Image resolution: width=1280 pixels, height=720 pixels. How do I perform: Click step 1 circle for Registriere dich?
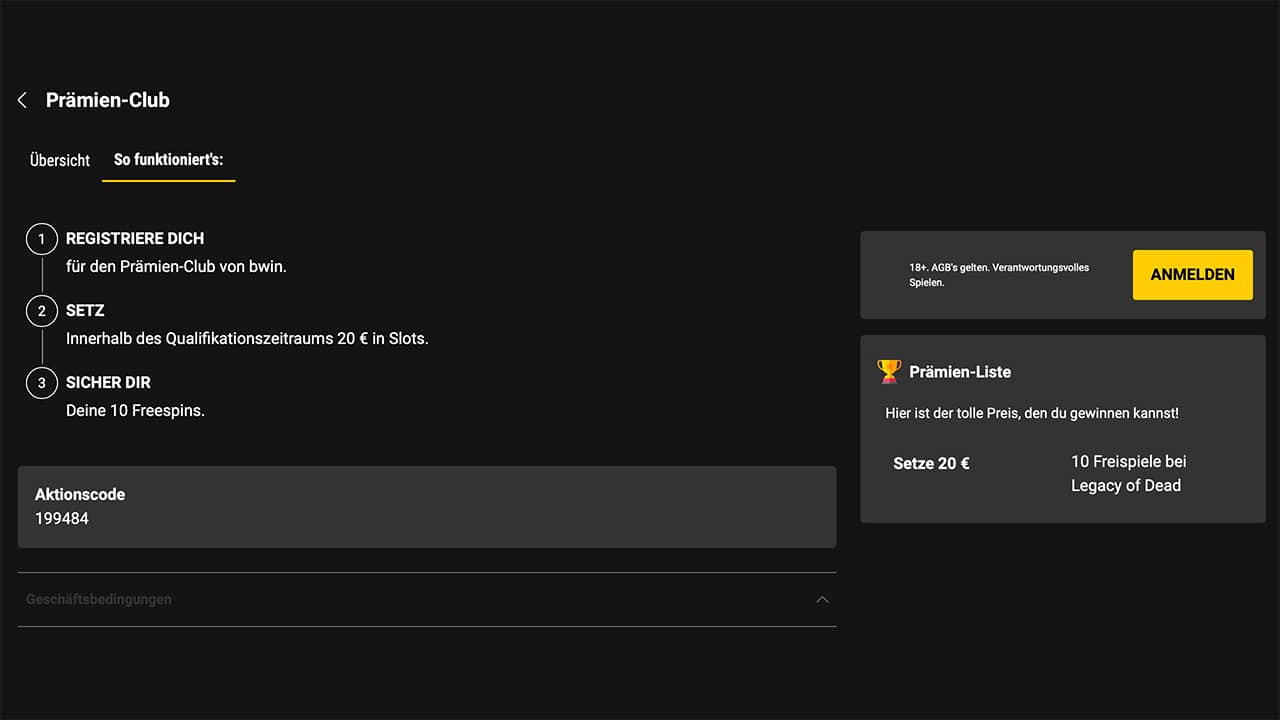(x=42, y=239)
